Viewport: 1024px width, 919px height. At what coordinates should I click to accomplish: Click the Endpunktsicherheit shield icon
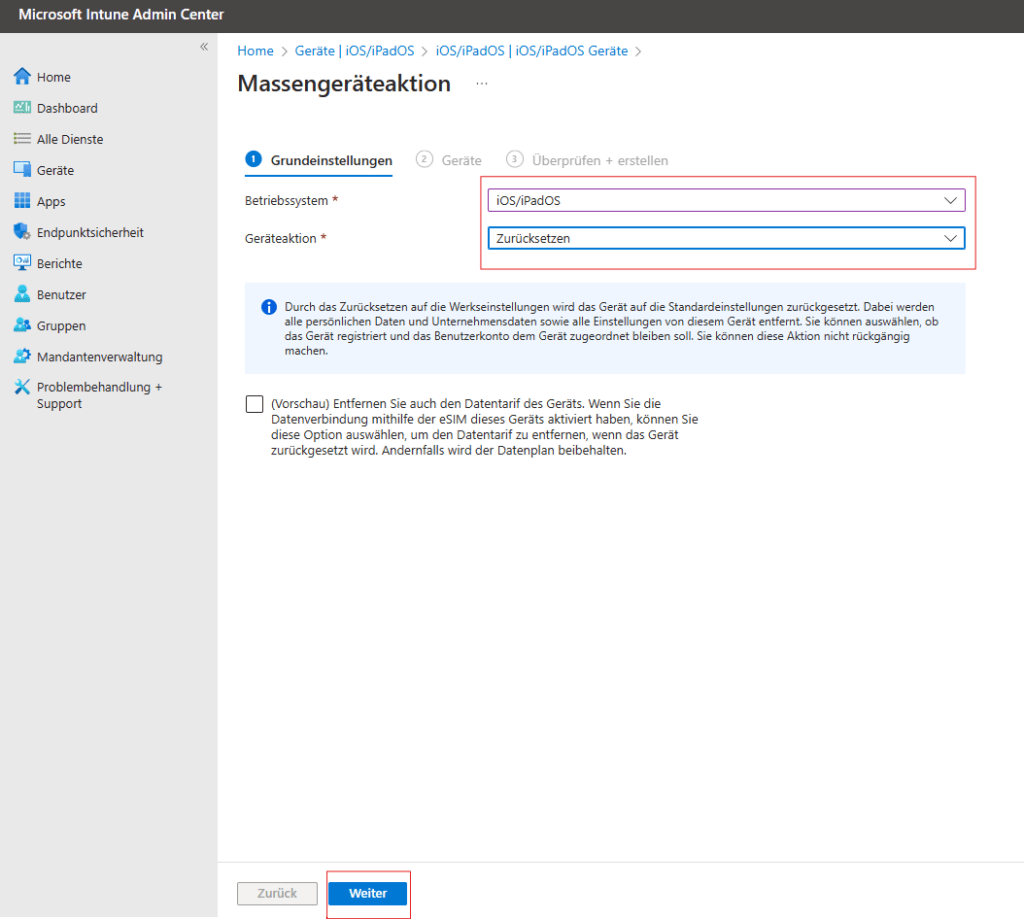(22, 232)
